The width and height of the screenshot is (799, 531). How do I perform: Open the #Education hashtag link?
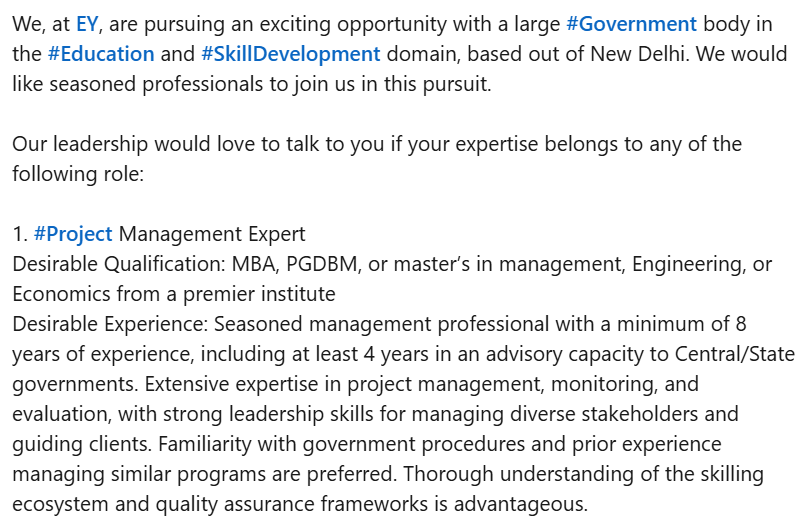(101, 54)
